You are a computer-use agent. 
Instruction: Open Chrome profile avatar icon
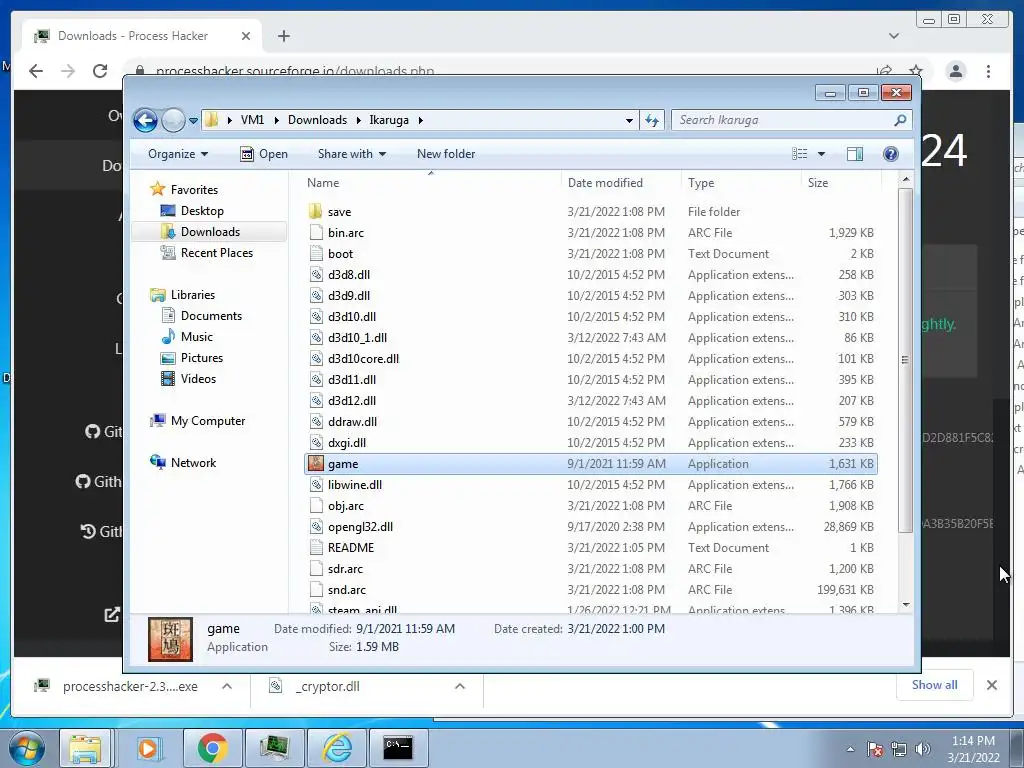955,71
